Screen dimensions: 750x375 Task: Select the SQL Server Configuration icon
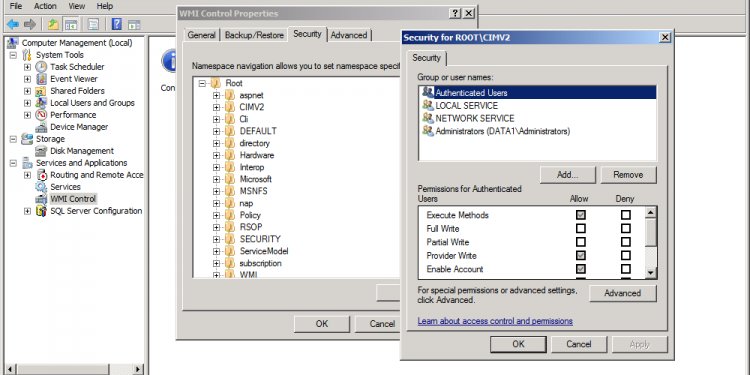42,211
